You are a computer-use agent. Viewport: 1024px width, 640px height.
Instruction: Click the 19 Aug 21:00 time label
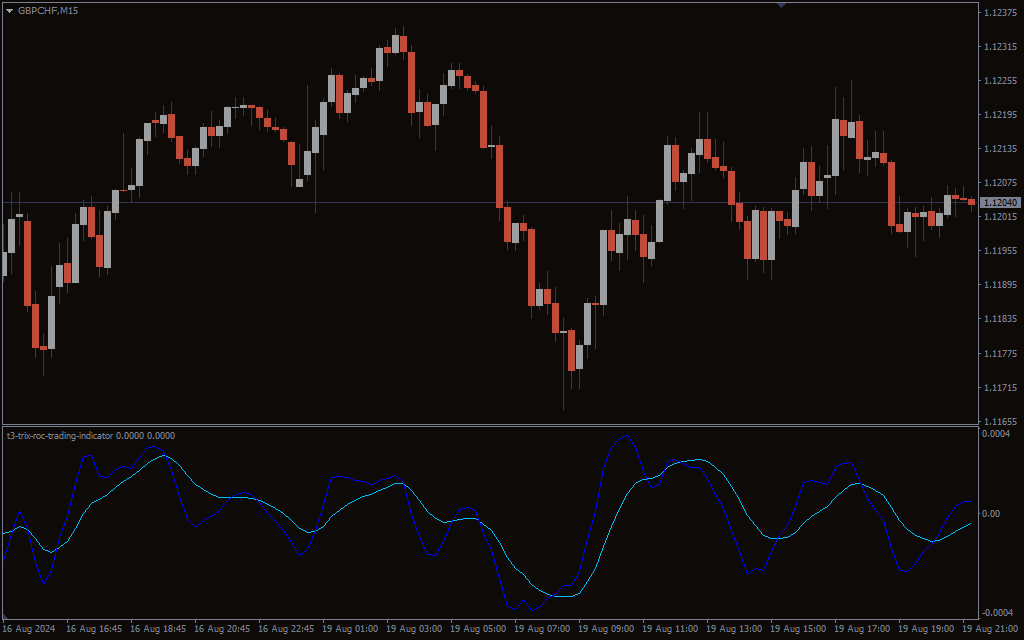coord(991,630)
